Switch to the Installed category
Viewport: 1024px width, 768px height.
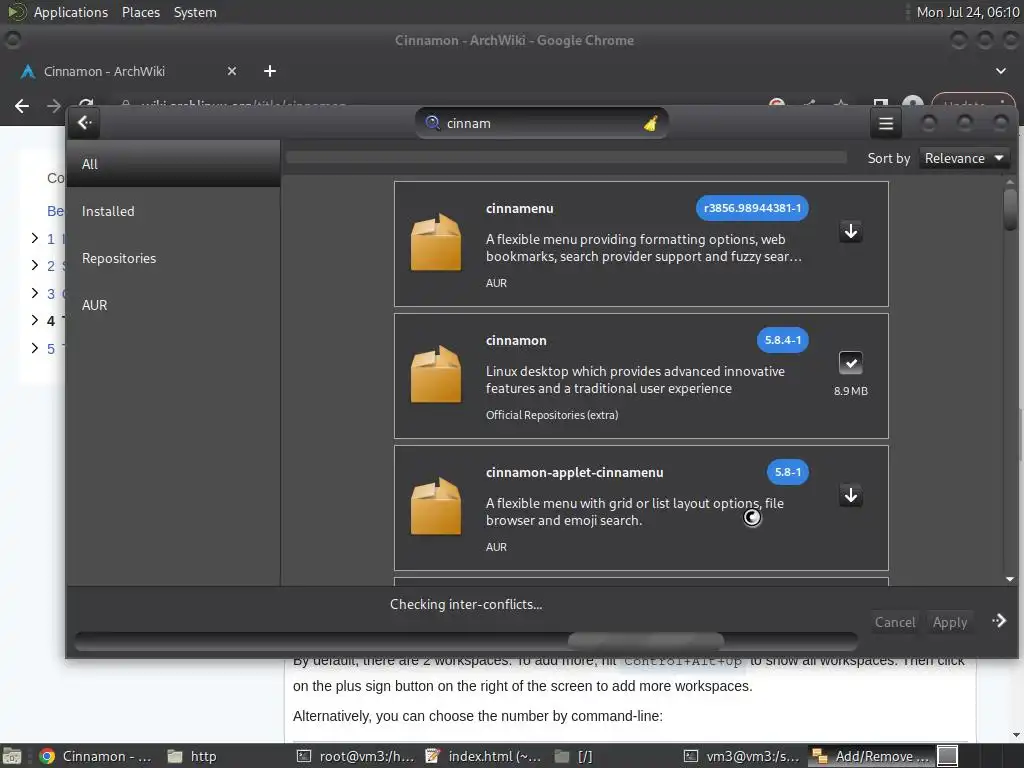pyautogui.click(x=174, y=211)
